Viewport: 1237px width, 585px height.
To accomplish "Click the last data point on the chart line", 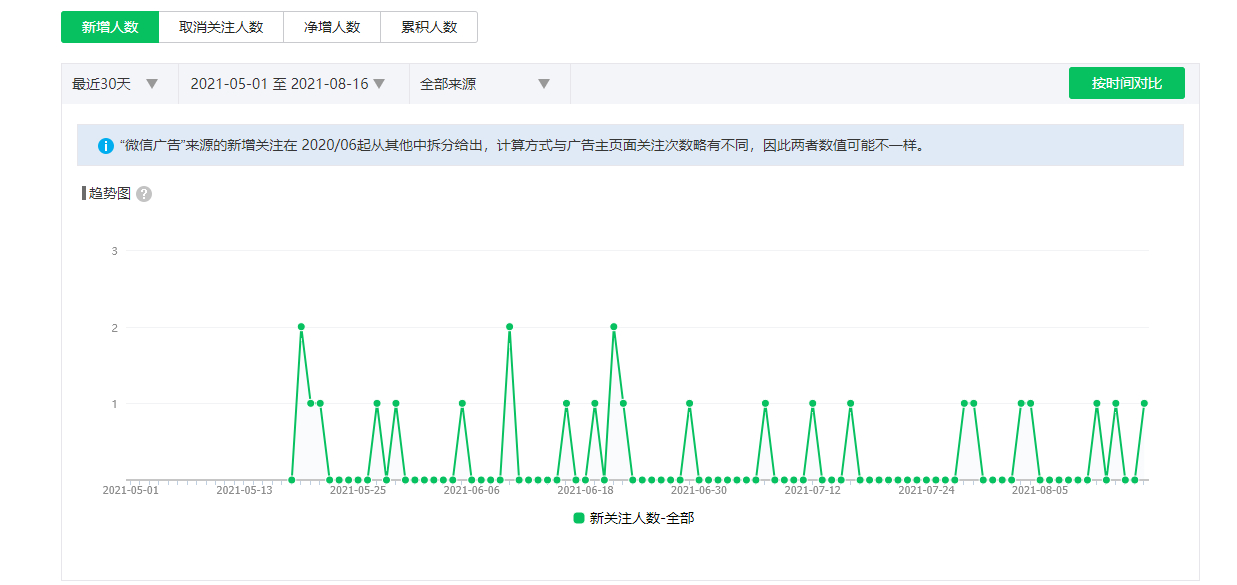I will pyautogui.click(x=1144, y=403).
